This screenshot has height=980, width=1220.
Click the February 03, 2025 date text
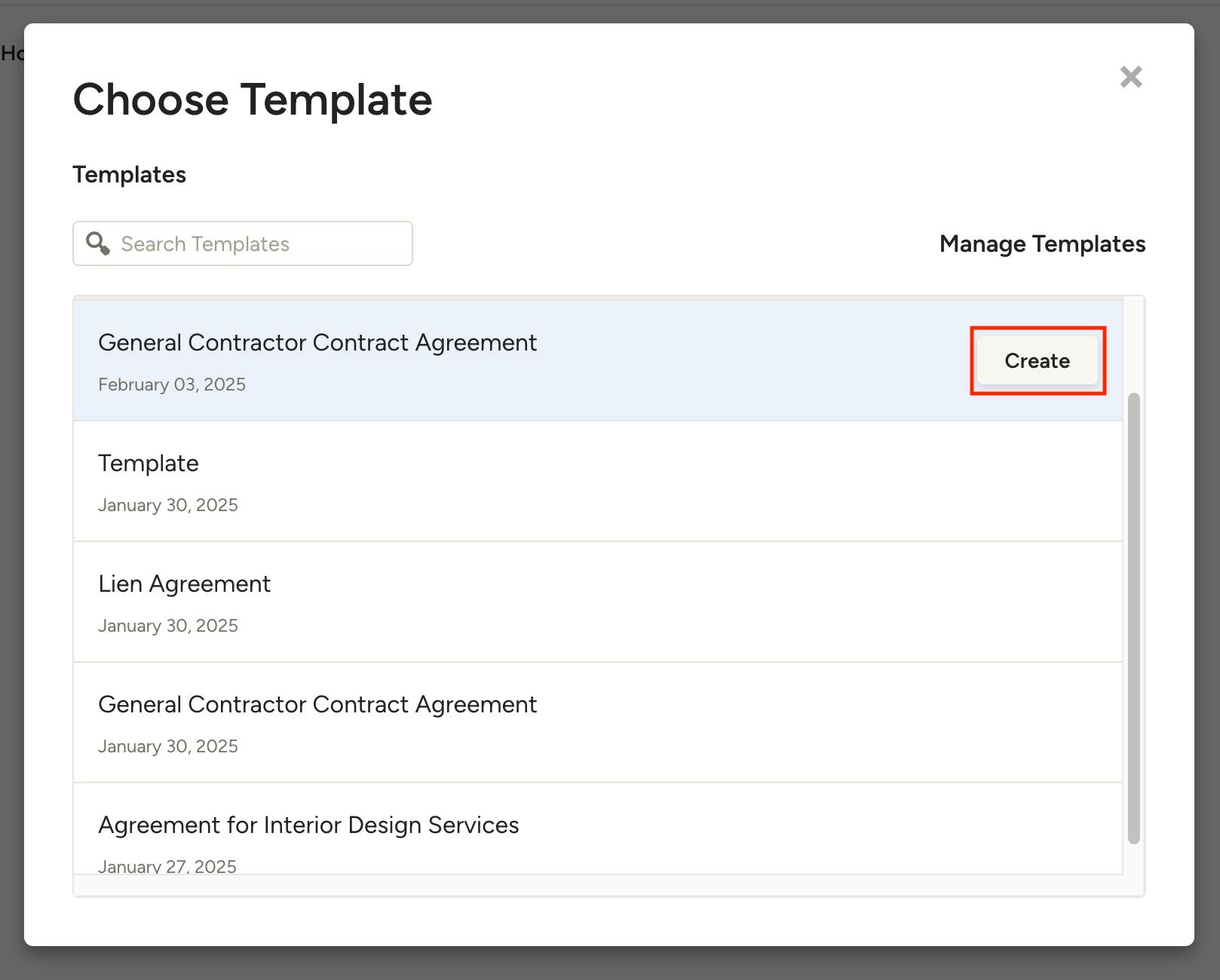[172, 384]
